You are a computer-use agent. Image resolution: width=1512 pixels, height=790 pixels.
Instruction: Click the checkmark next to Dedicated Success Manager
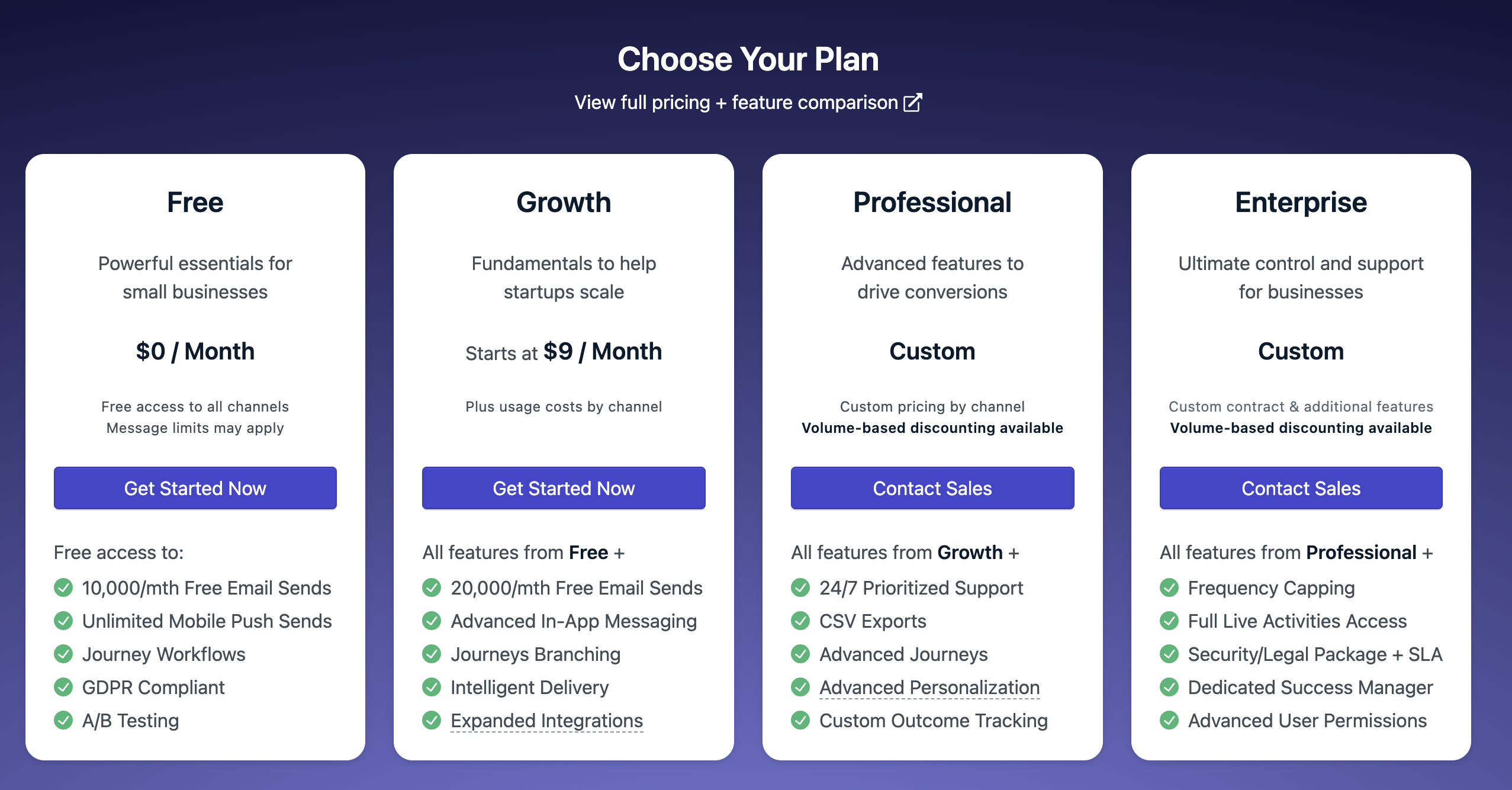1169,687
